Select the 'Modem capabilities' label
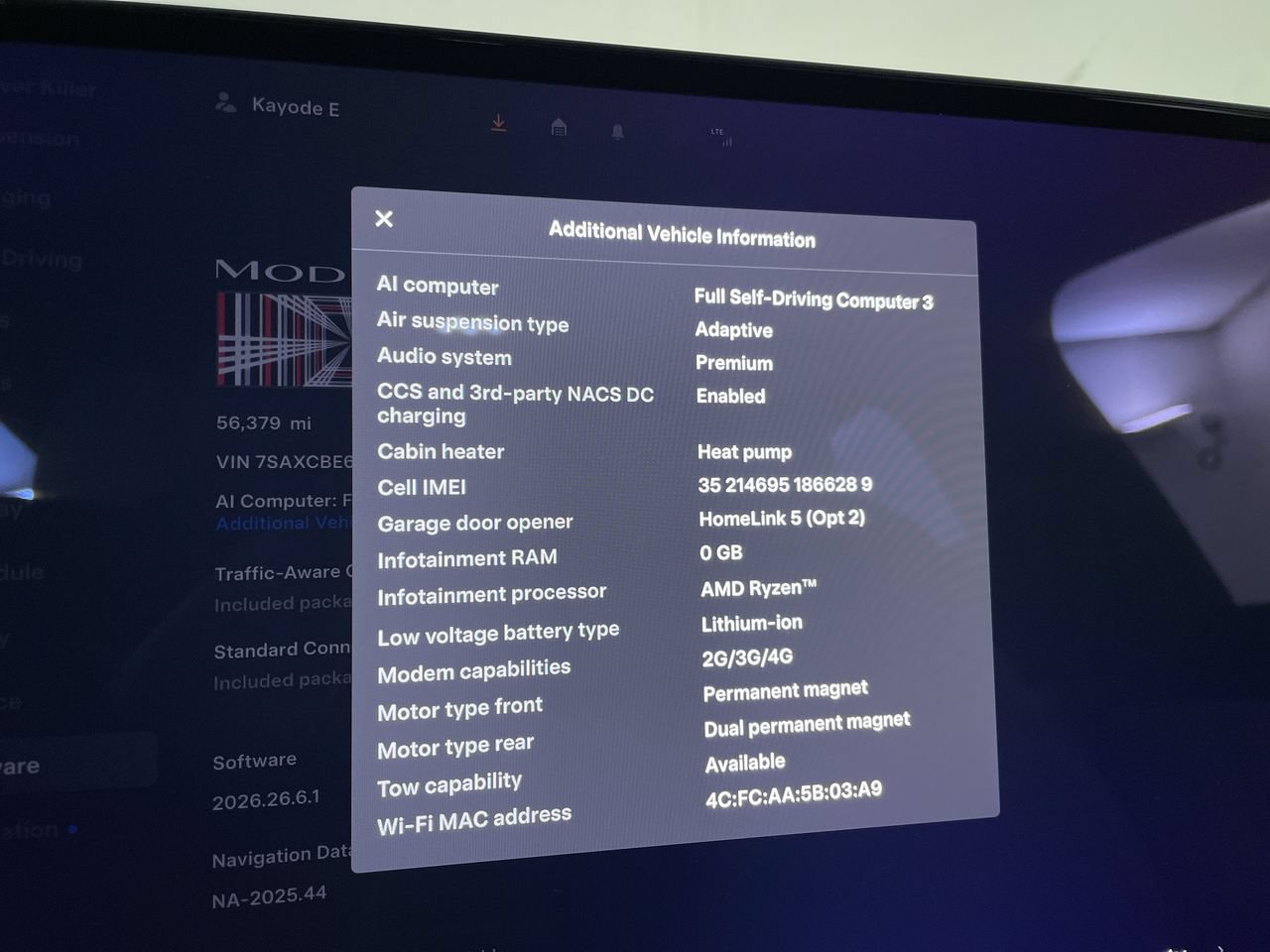This screenshot has width=1270, height=952. [474, 671]
